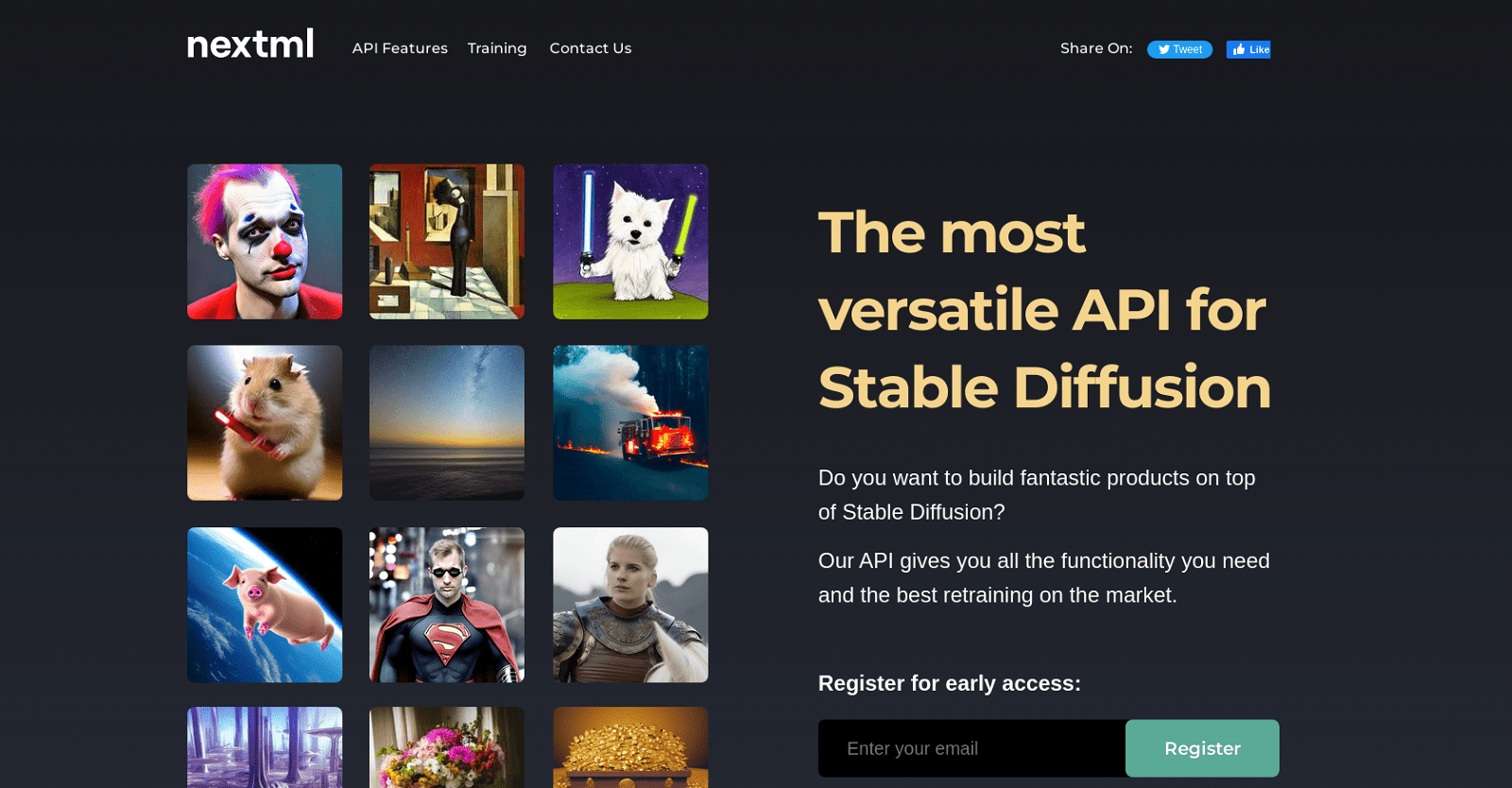View the blonde armored woman image

coord(630,605)
